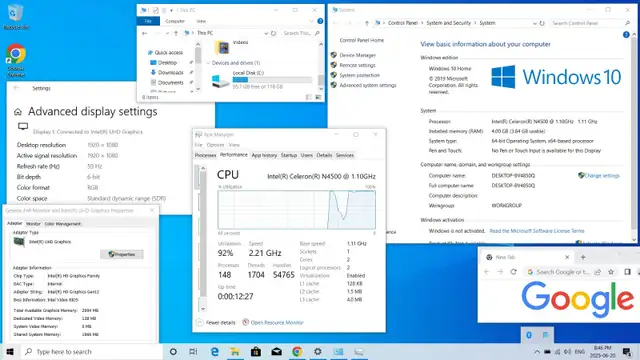
Task: Open the Monitor tab in graphics properties
Action: click(x=33, y=224)
